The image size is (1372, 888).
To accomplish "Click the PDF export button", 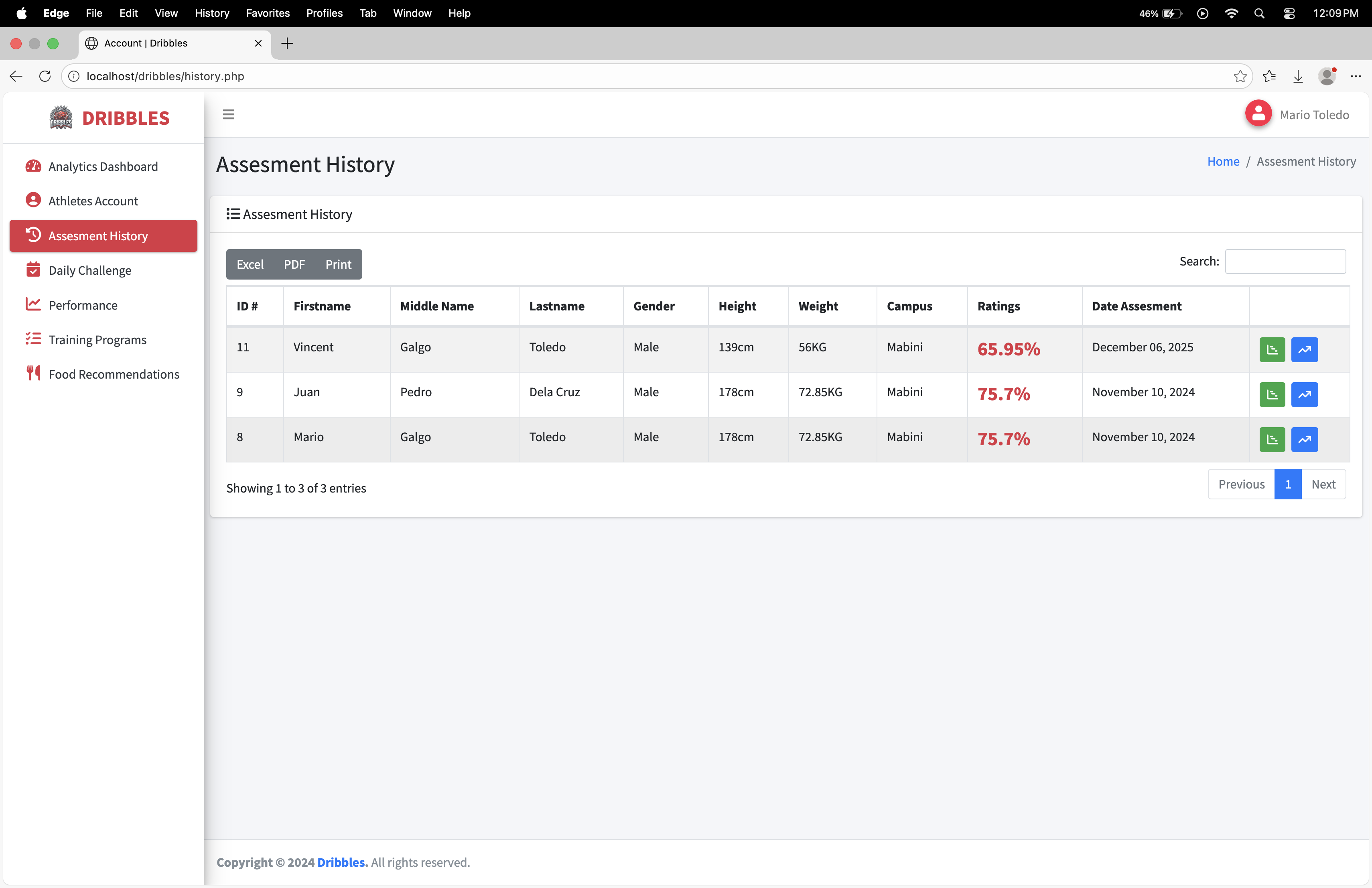I will point(294,264).
